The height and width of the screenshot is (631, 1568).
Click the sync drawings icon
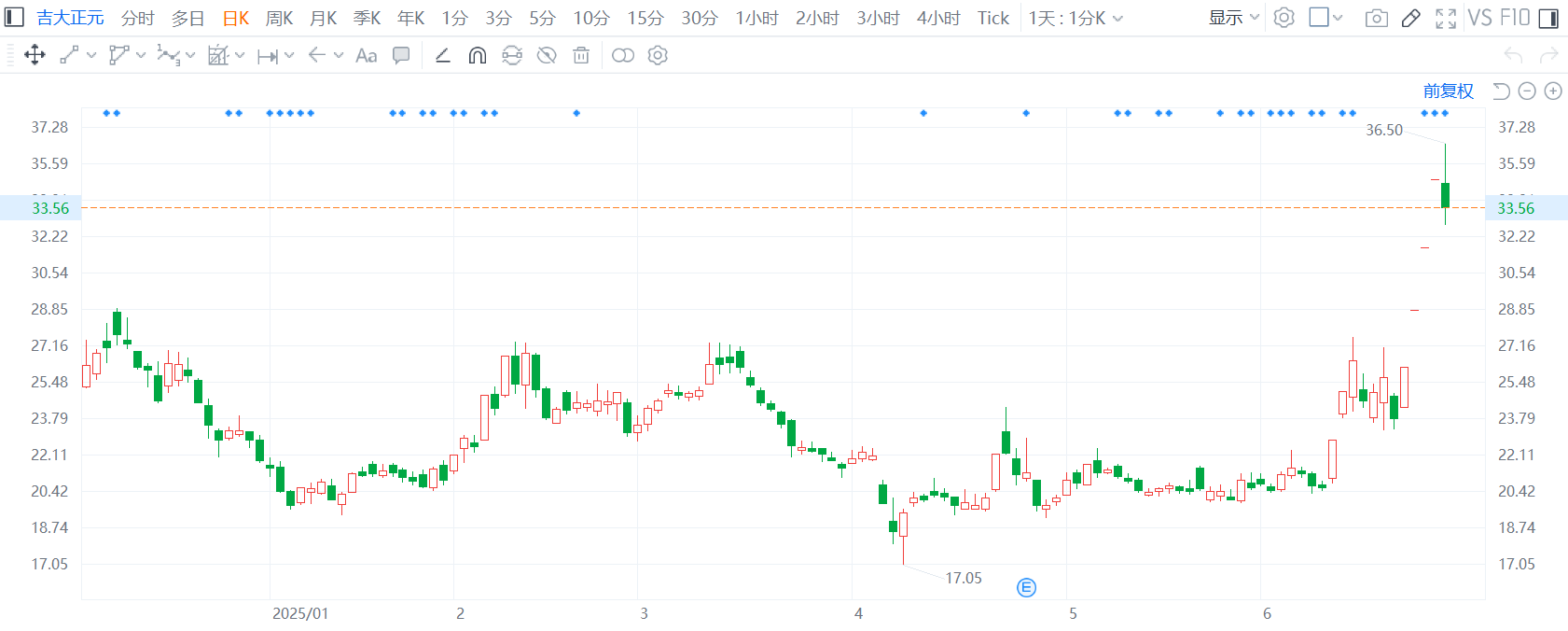[512, 56]
